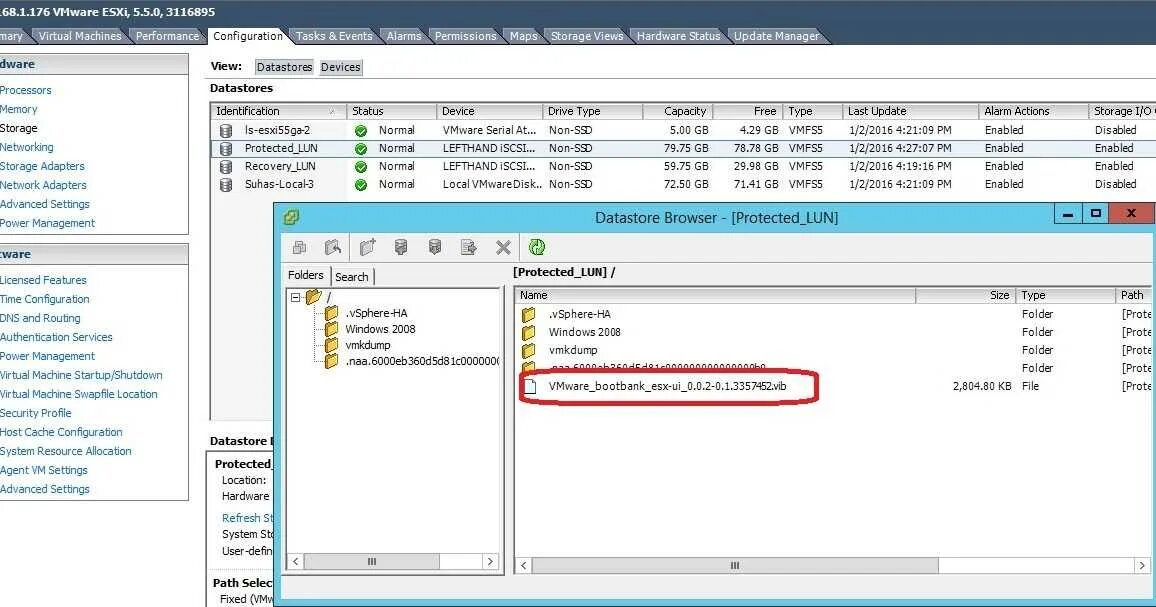The height and width of the screenshot is (607, 1156).
Task: Click green status check in ls-esxi55ga-2 row
Action: (x=361, y=131)
